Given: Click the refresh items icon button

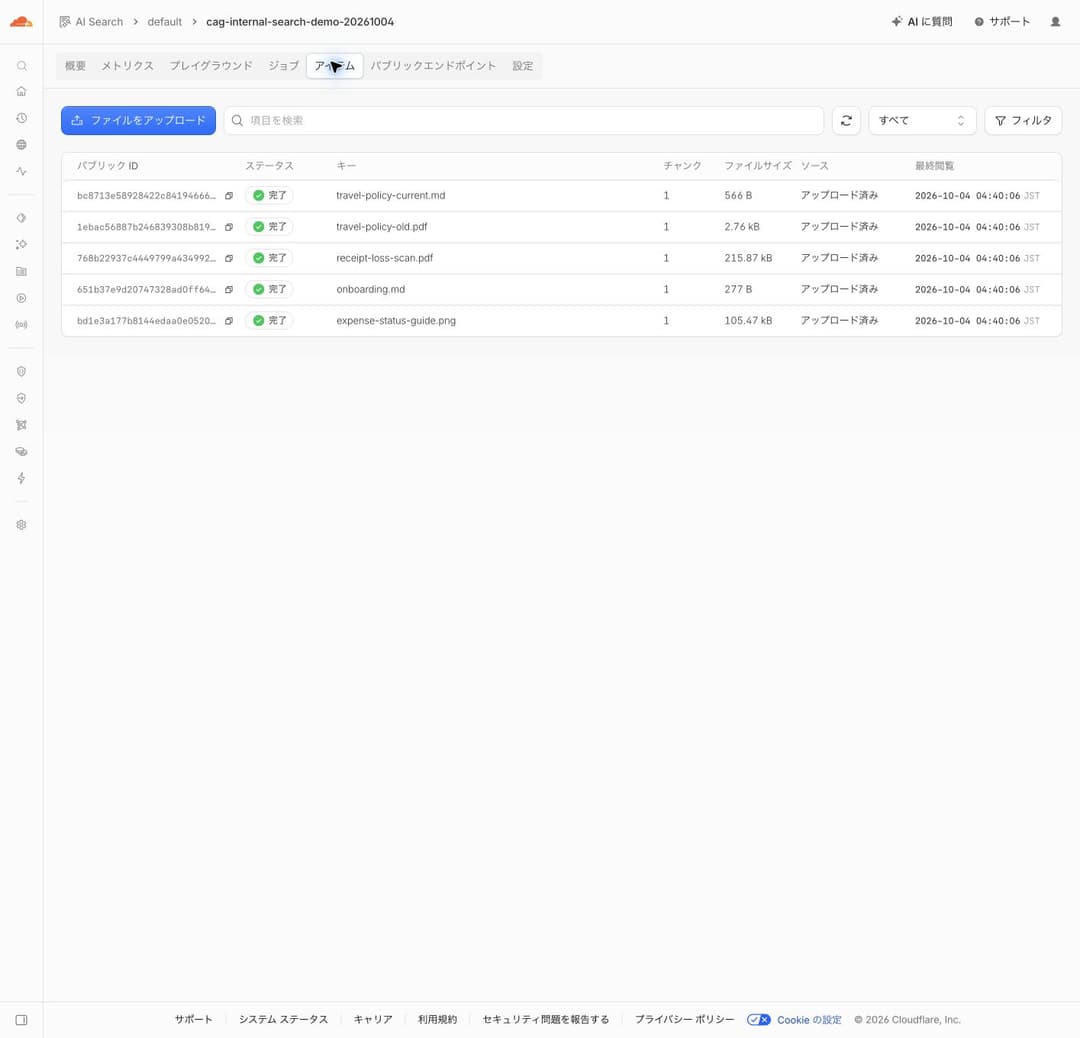Looking at the screenshot, I should (x=847, y=121).
